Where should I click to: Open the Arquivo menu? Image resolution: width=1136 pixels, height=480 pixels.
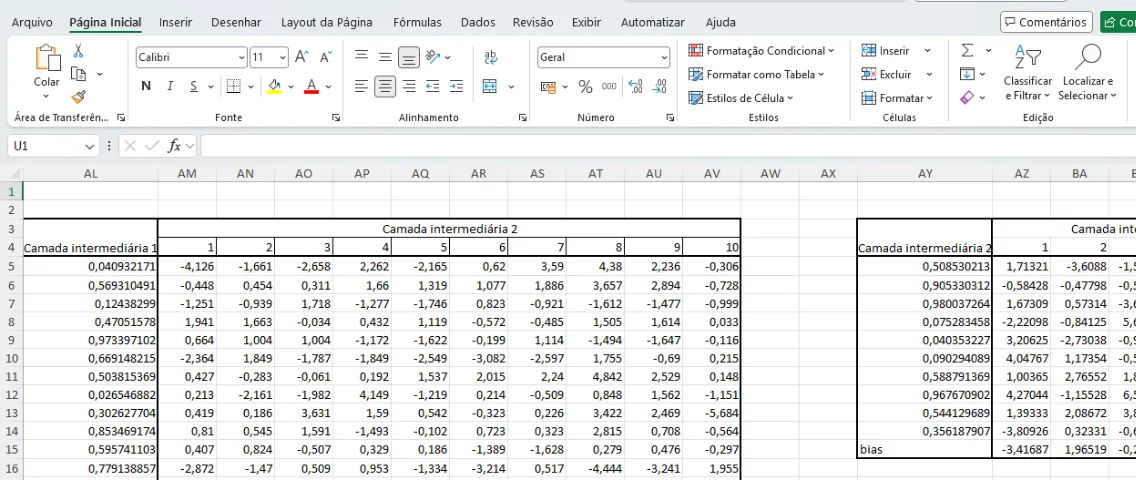[x=31, y=22]
